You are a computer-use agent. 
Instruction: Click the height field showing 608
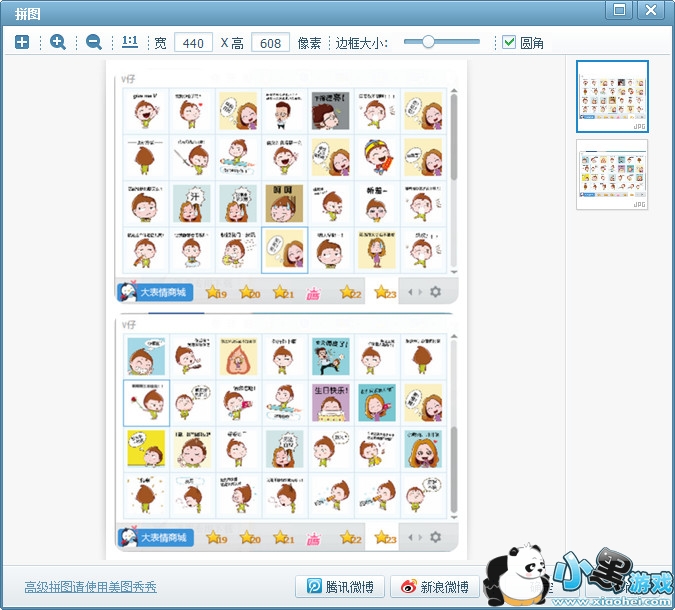[x=270, y=43]
